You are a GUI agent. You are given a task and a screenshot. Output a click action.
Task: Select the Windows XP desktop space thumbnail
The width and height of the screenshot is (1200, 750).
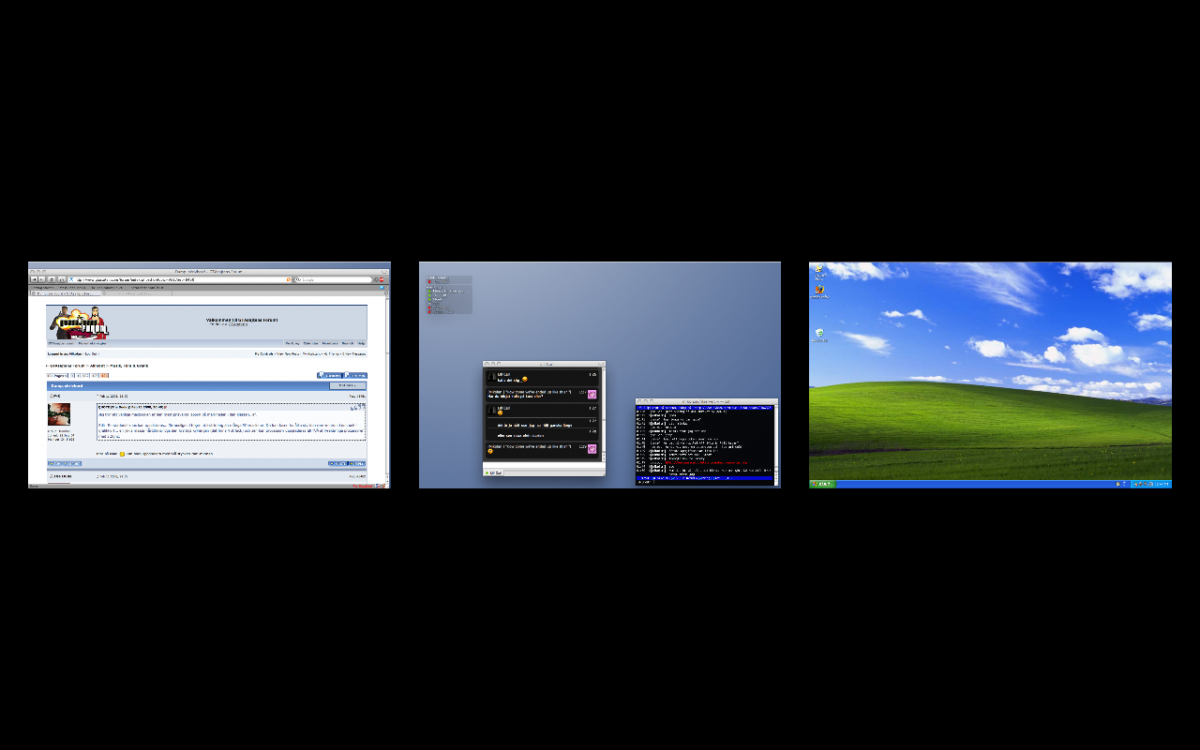[990, 375]
